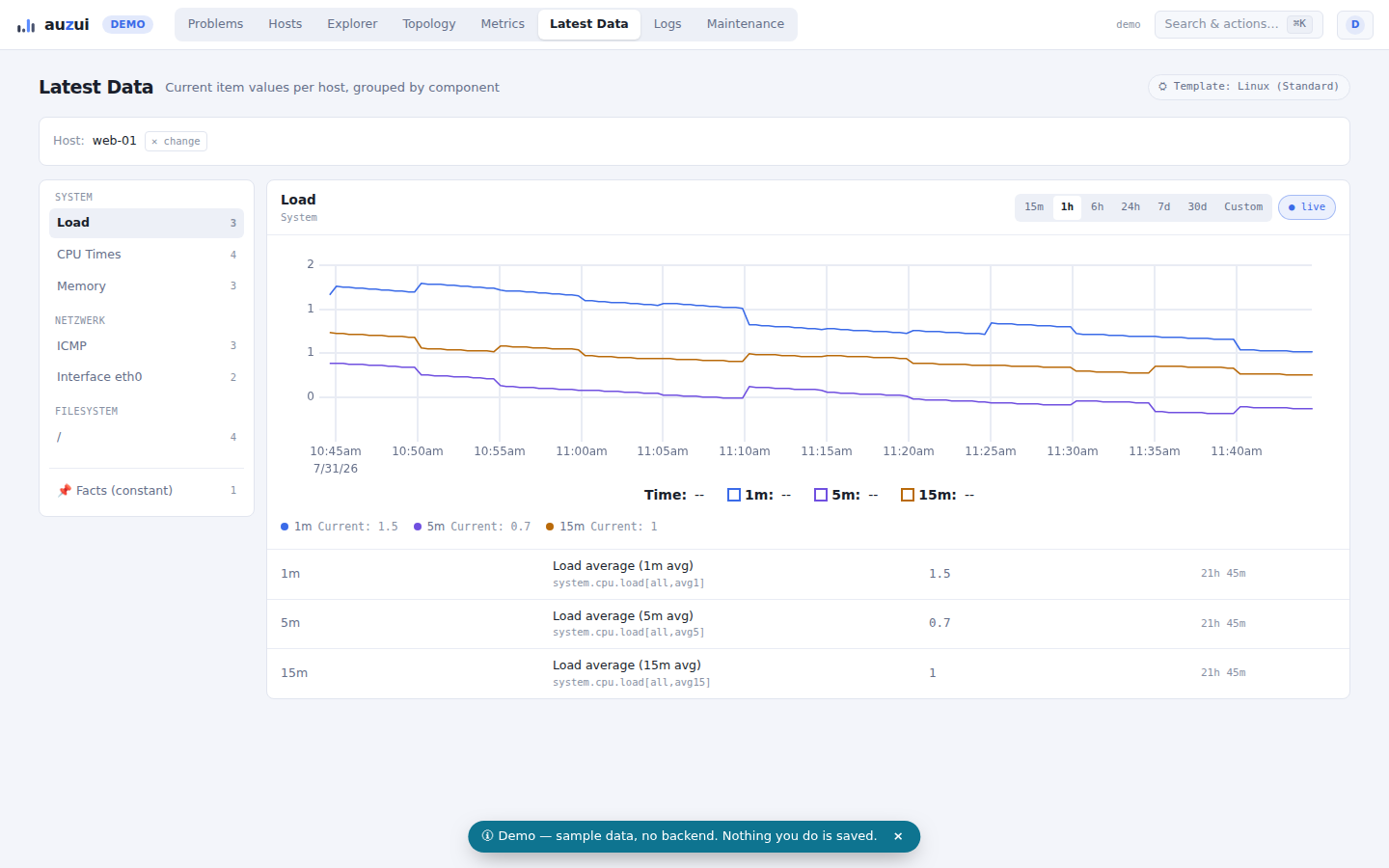Select CPU Times in the sidebar
Image resolution: width=1389 pixels, height=868 pixels.
[147, 255]
